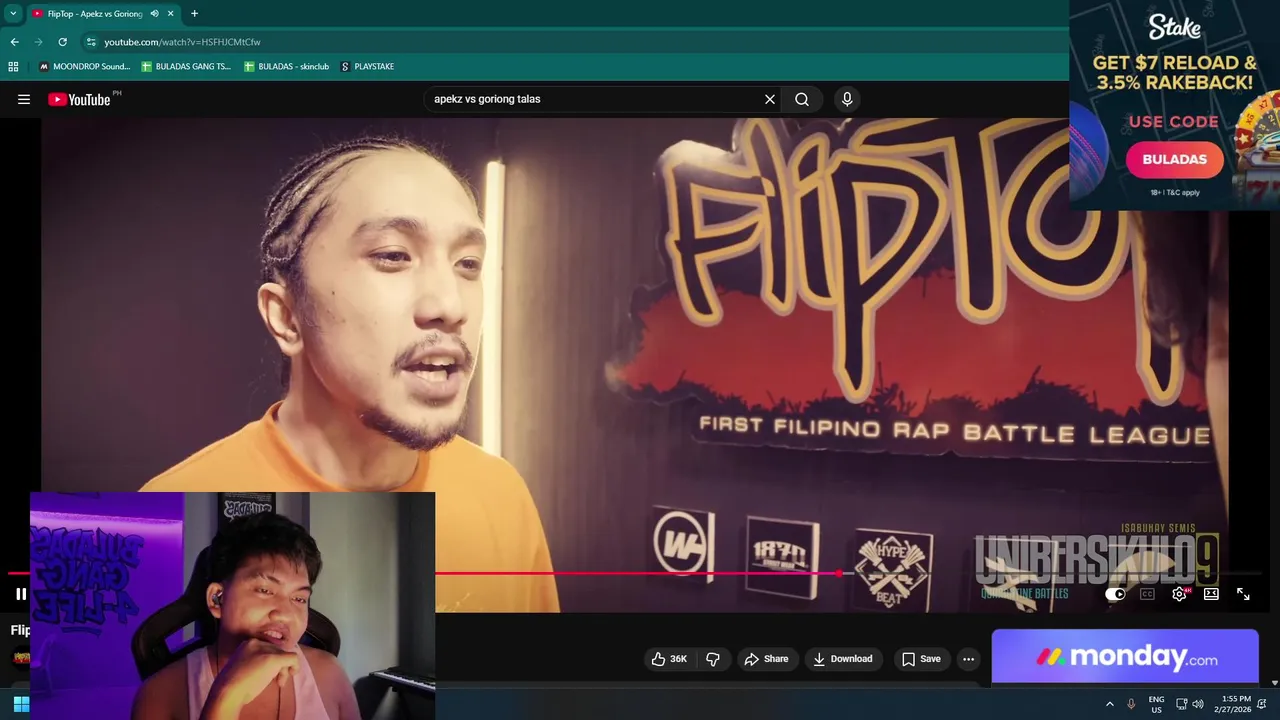
Task: Open the browser apps grid shortcut
Action: 13,66
